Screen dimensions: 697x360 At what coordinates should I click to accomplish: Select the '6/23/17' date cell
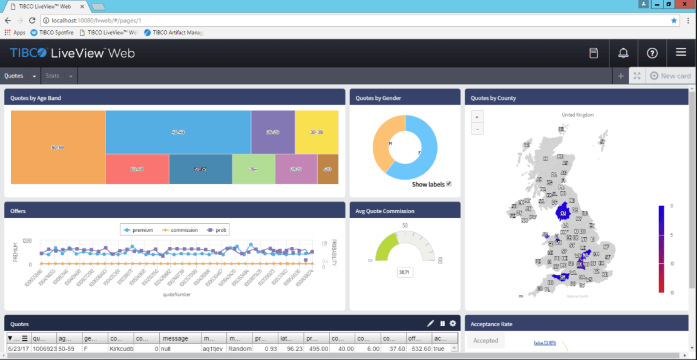(x=18, y=349)
